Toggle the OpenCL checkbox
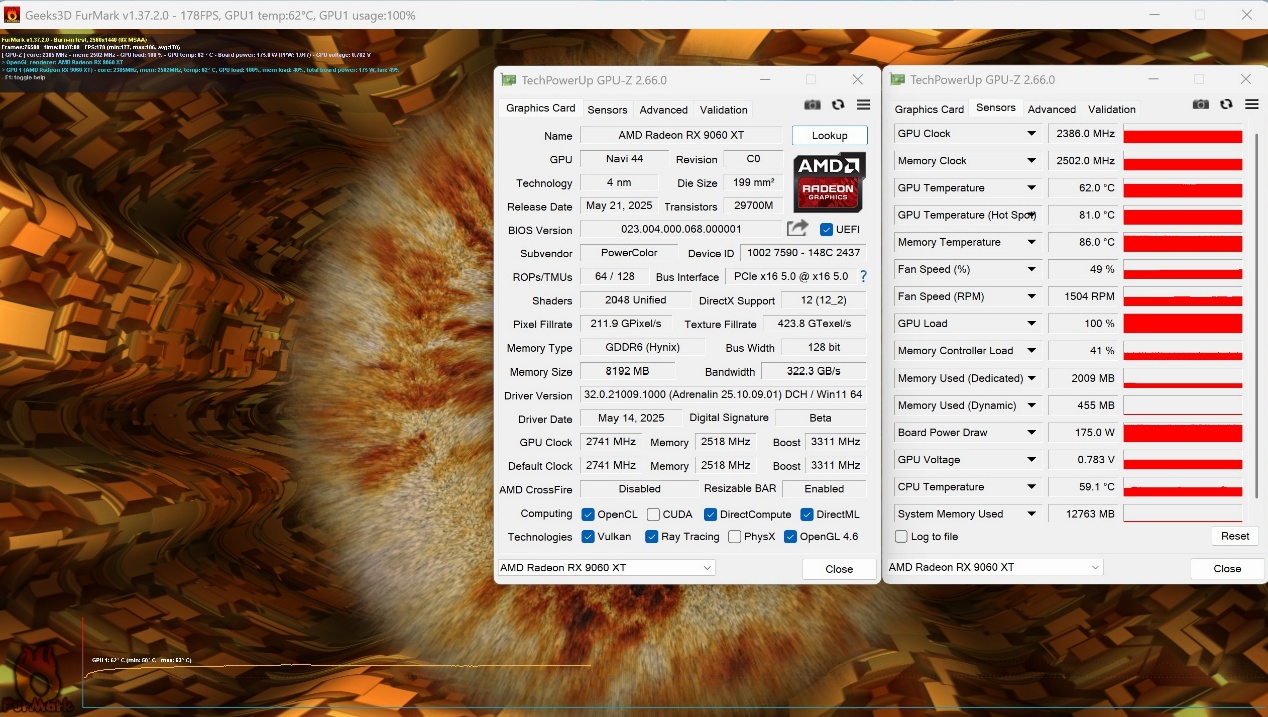Screen dimensions: 1268x717 [x=588, y=514]
